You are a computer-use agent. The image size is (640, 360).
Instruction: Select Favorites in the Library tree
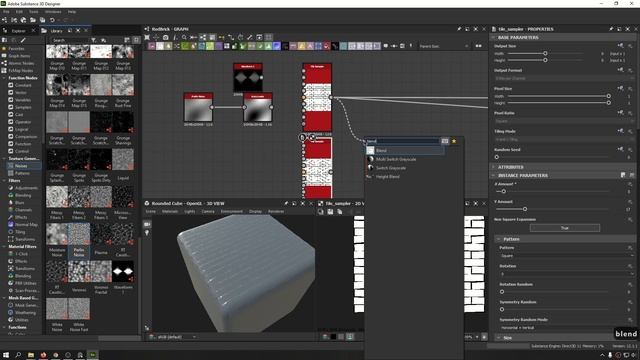pos(17,49)
